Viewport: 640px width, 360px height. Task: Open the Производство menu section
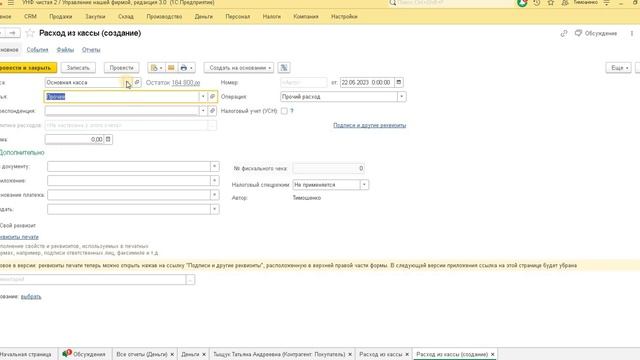click(164, 17)
